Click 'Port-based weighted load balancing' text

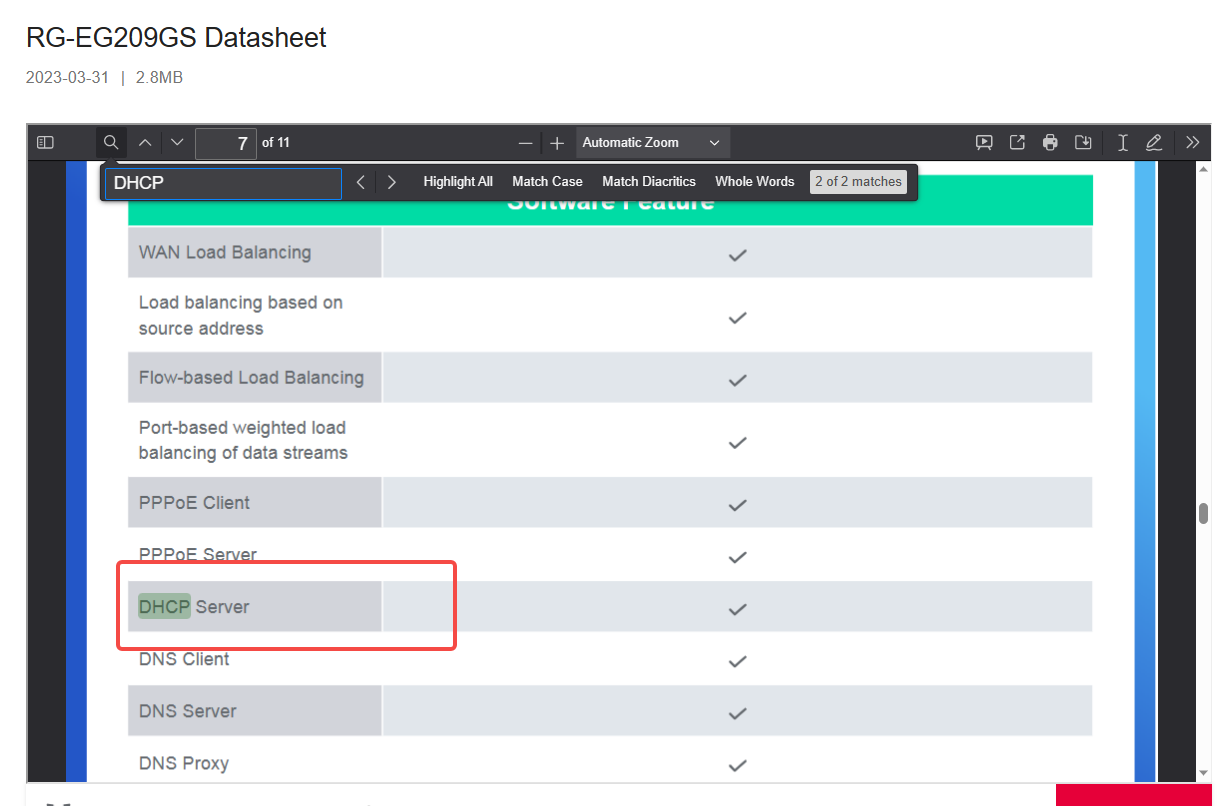pyautogui.click(x=243, y=440)
